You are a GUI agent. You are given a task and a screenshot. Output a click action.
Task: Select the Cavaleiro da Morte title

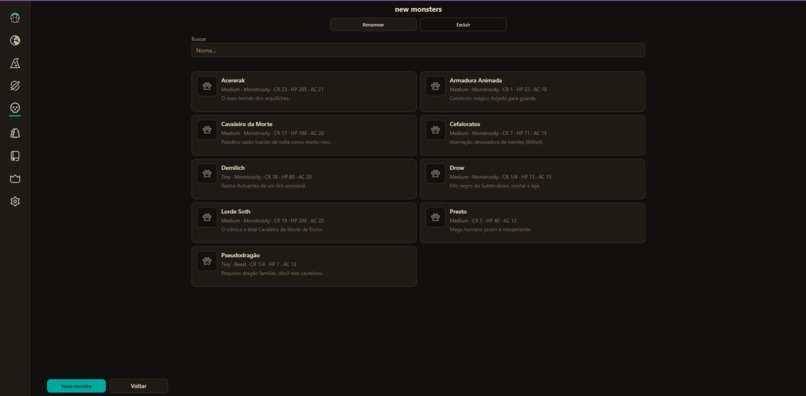[247, 124]
